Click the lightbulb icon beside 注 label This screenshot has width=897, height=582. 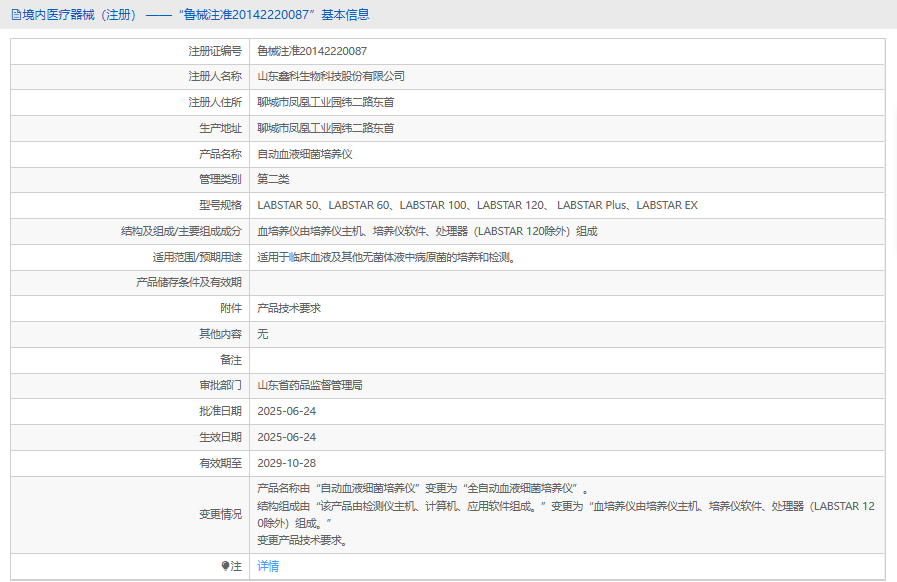point(225,566)
